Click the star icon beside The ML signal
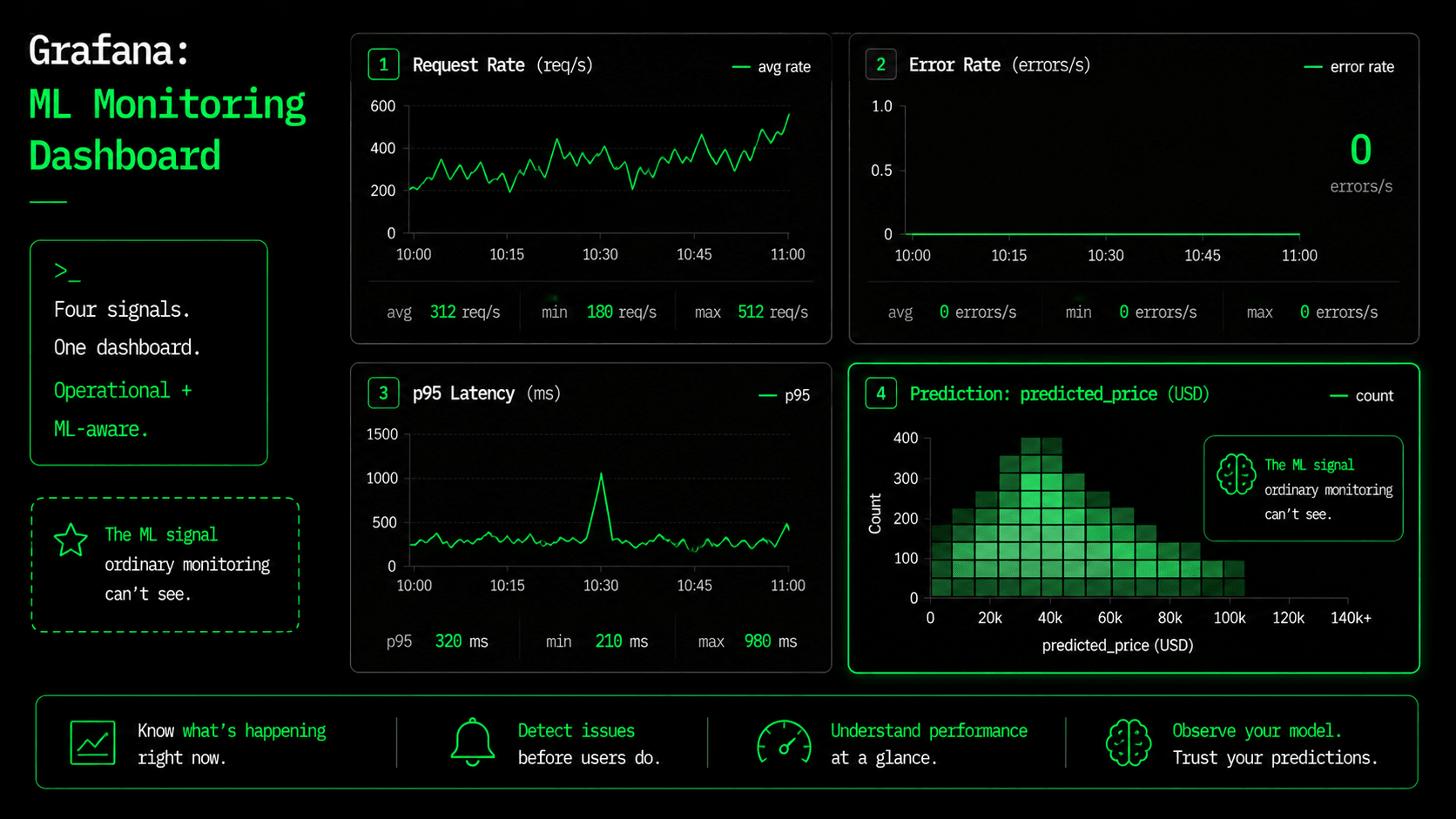1456x819 pixels. point(71,540)
